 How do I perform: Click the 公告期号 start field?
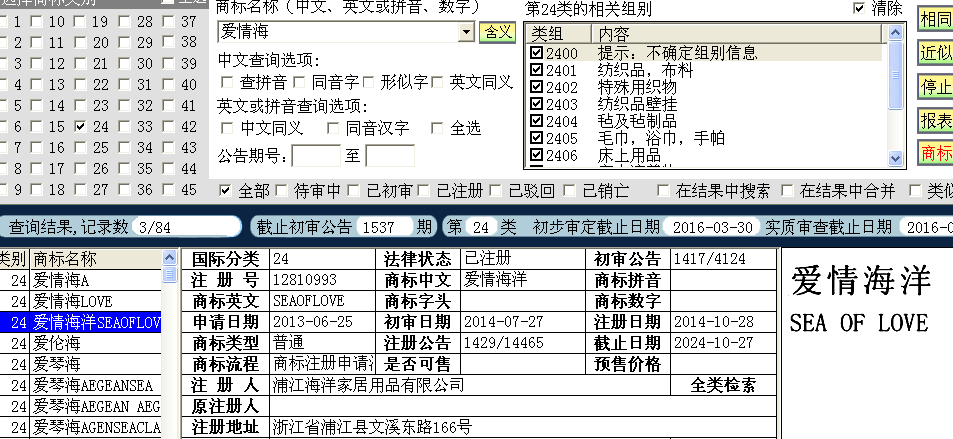[316, 156]
